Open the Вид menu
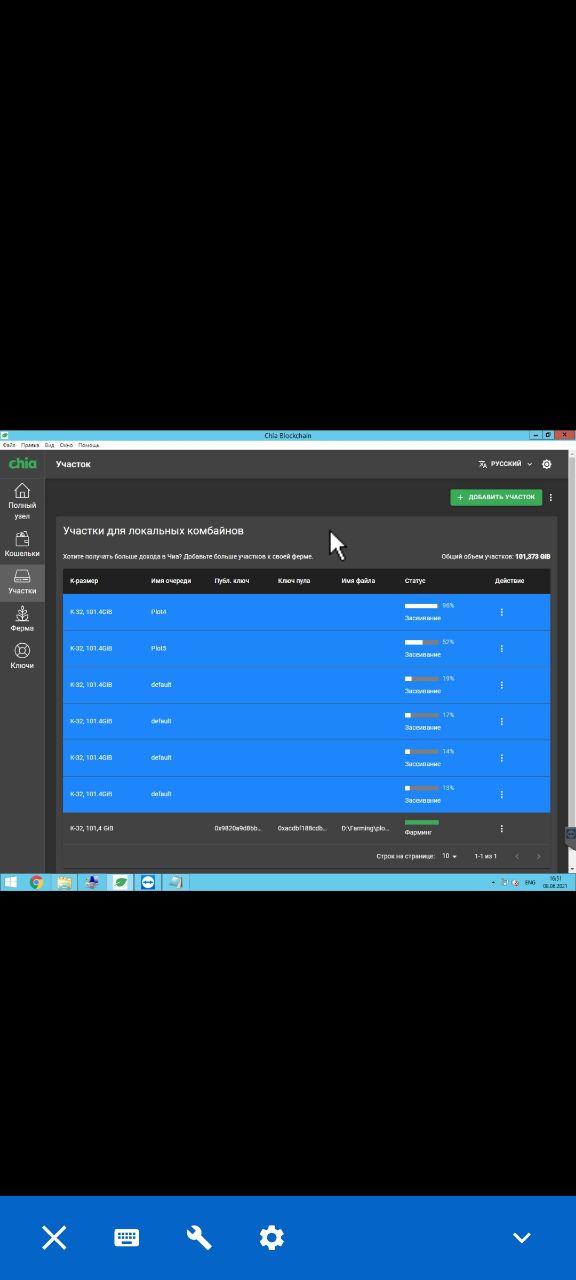Screen dimensions: 576x1280 [50, 444]
